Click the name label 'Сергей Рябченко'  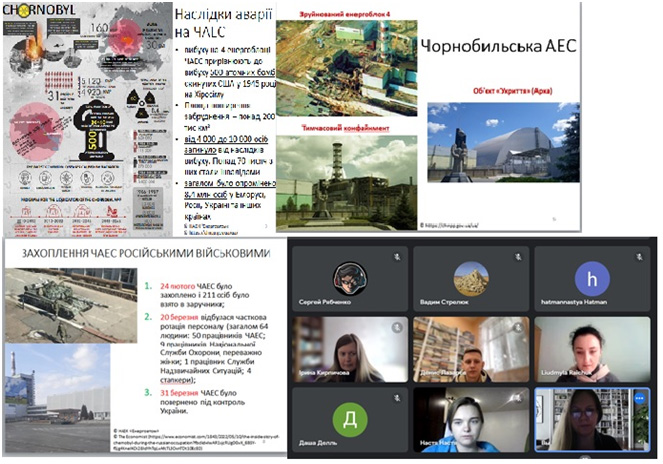(325, 302)
